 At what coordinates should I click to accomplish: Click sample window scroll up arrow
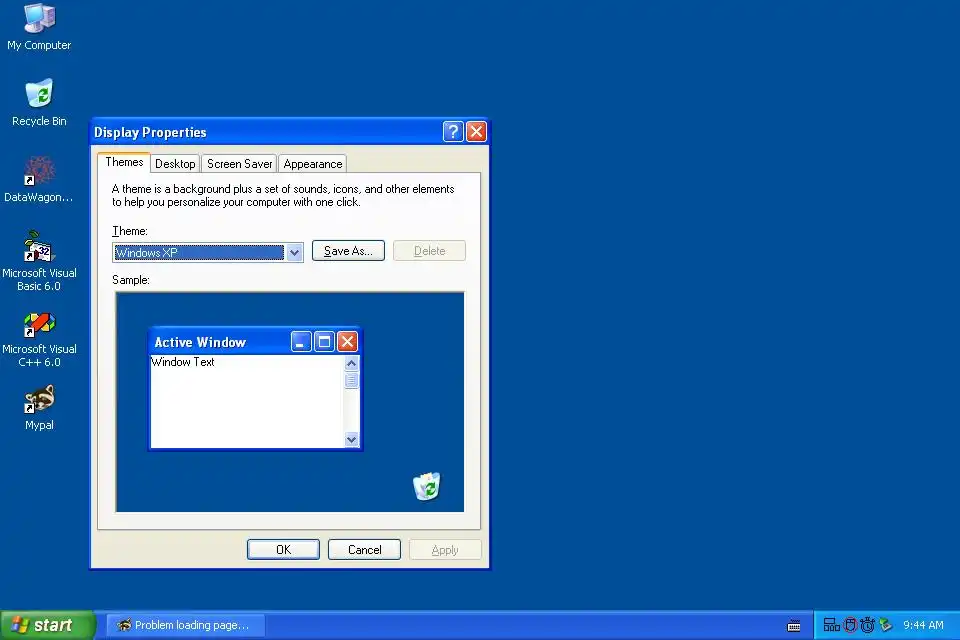click(351, 363)
